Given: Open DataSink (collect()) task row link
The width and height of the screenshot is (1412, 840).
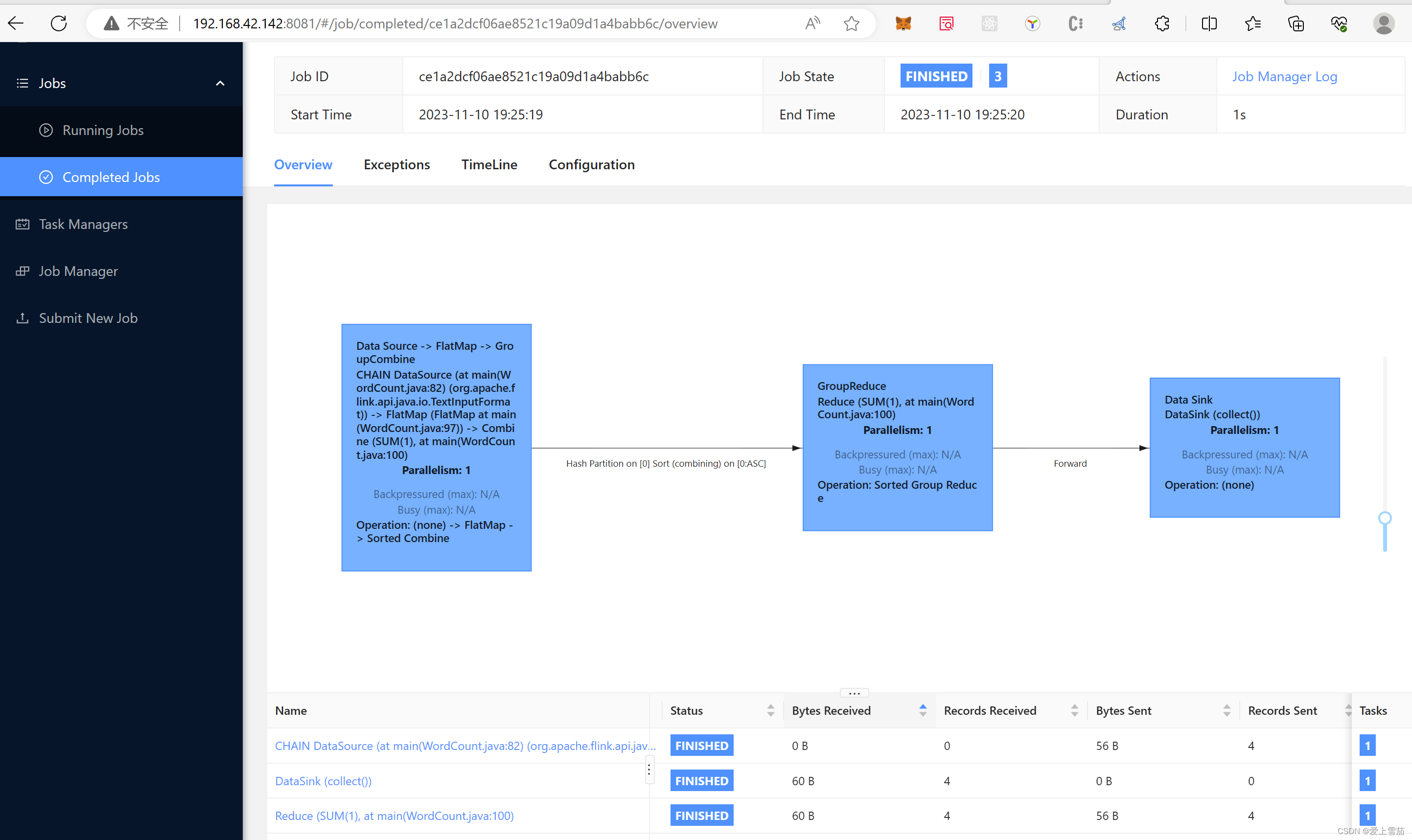Looking at the screenshot, I should 323,781.
